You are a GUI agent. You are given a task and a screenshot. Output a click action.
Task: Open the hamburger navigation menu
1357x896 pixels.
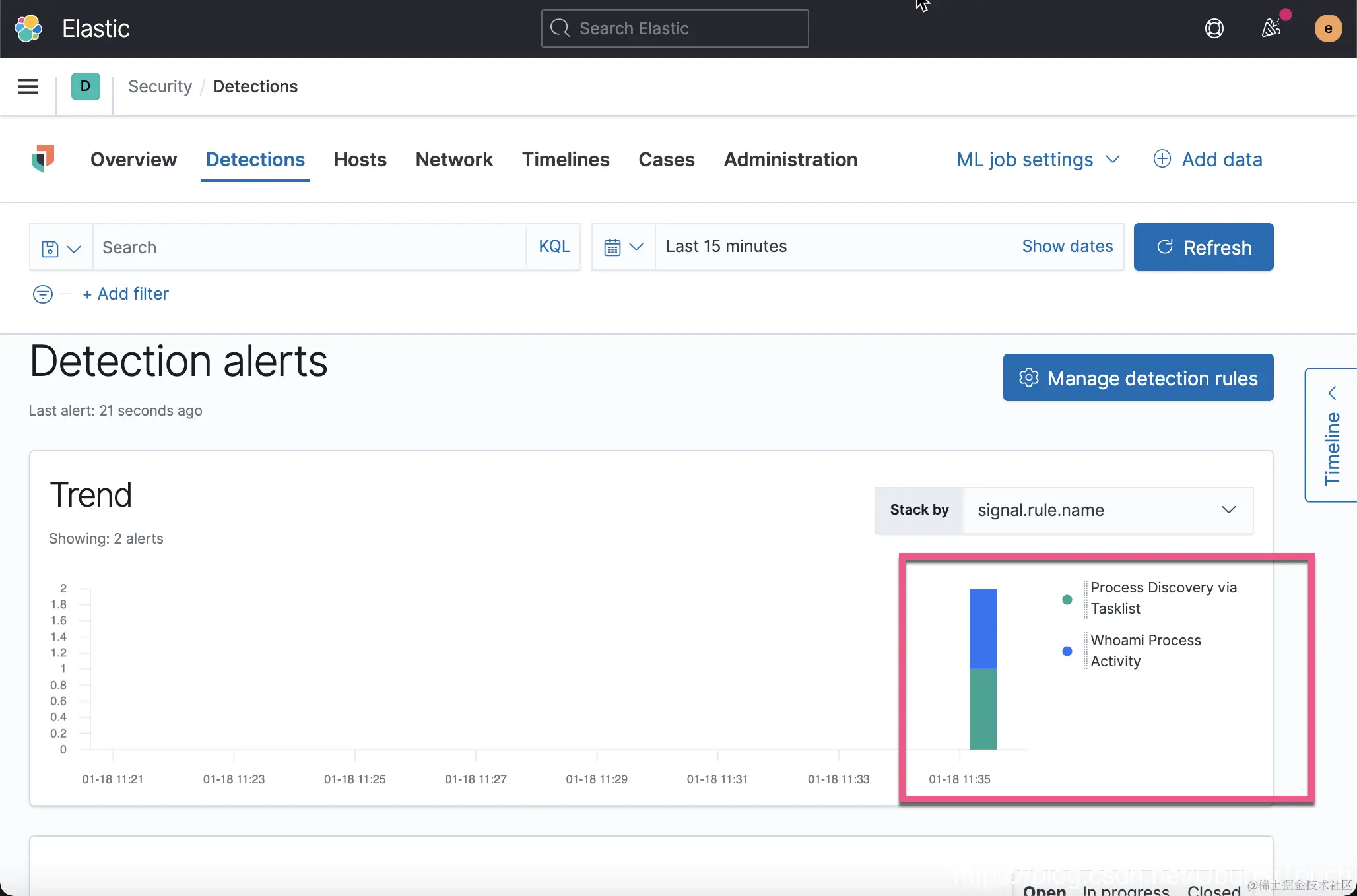click(x=28, y=86)
